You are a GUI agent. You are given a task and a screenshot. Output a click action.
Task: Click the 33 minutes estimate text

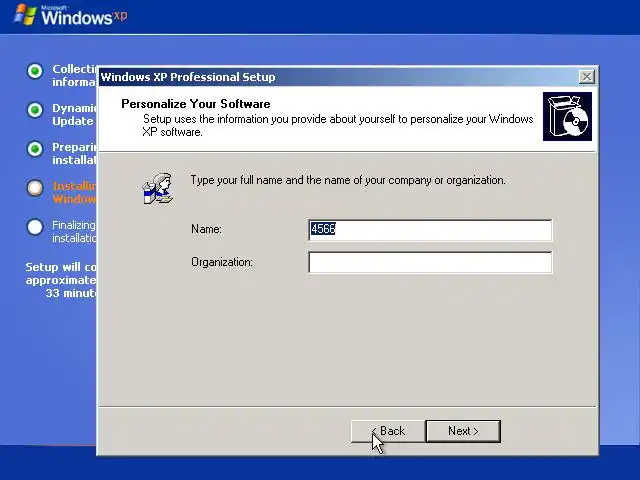point(71,293)
